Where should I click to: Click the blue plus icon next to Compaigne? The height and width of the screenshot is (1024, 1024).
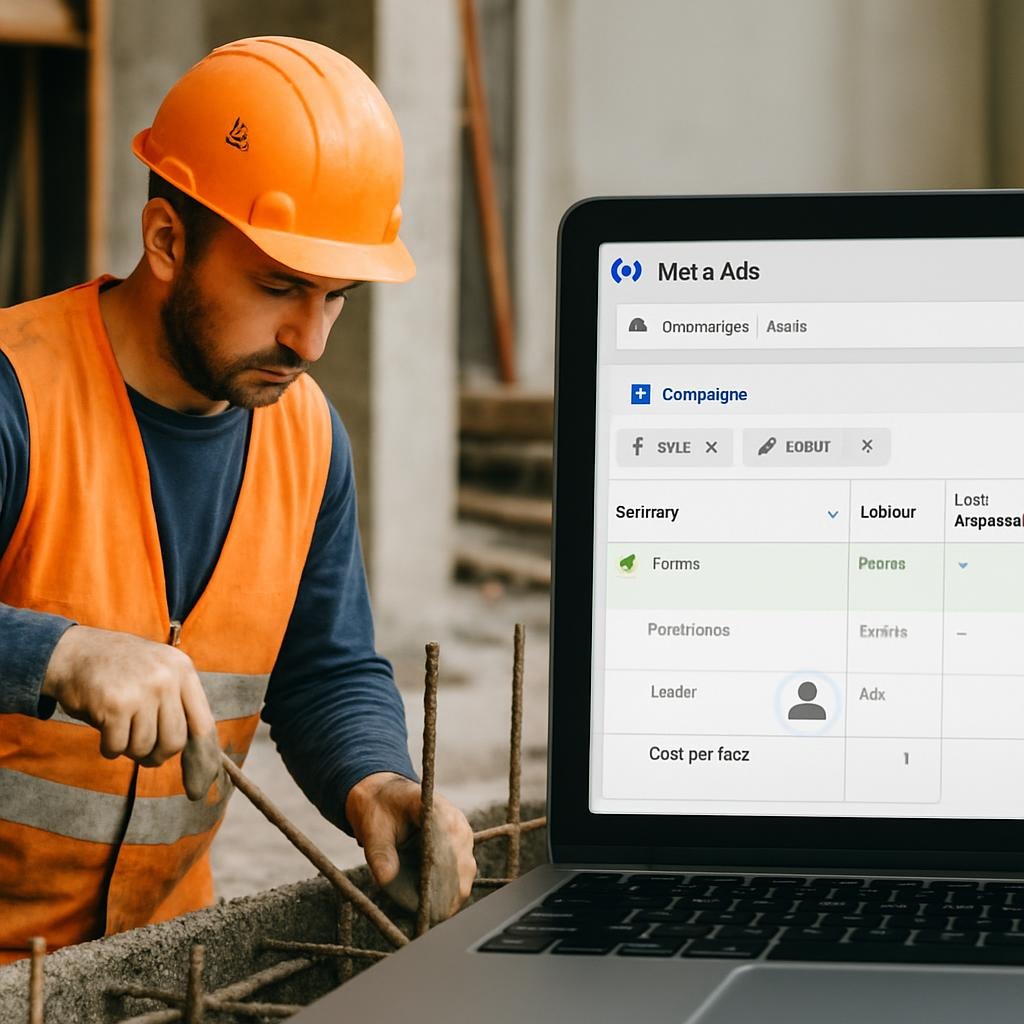point(641,394)
